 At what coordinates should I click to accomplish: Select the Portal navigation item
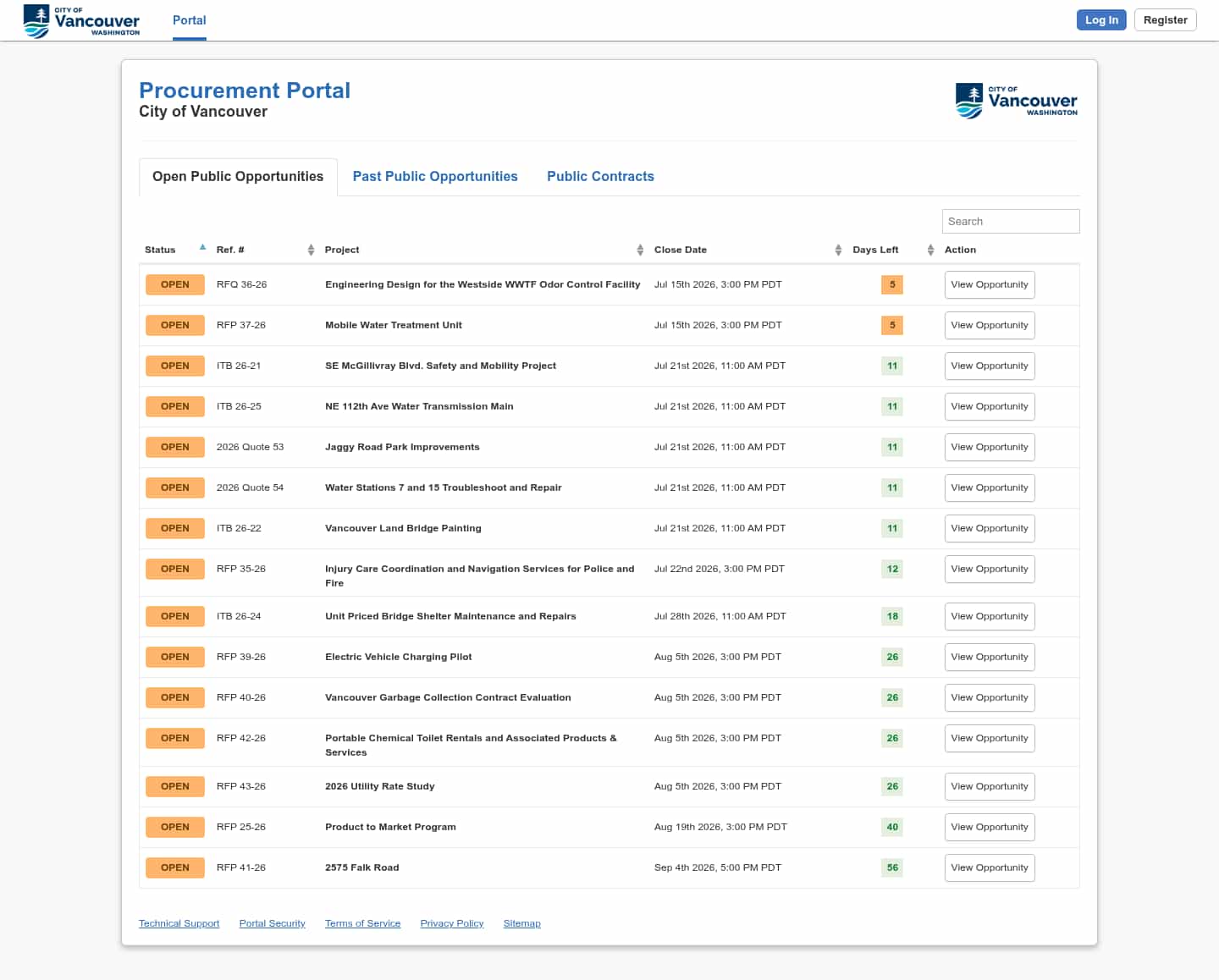190,20
